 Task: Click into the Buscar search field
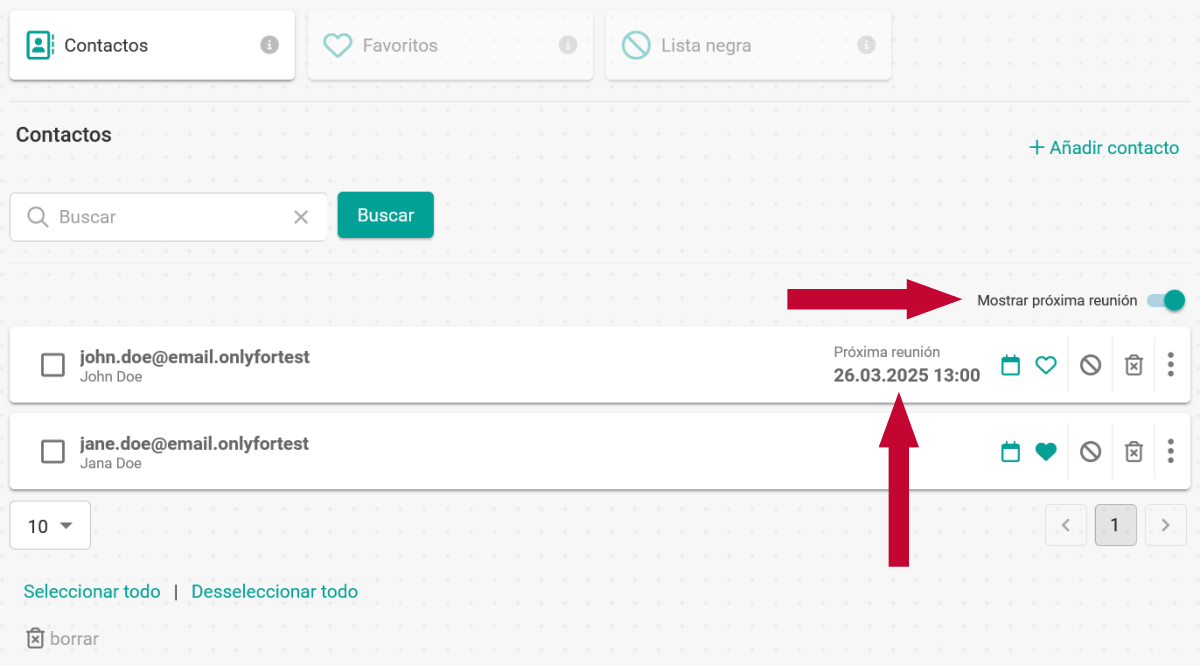click(169, 217)
